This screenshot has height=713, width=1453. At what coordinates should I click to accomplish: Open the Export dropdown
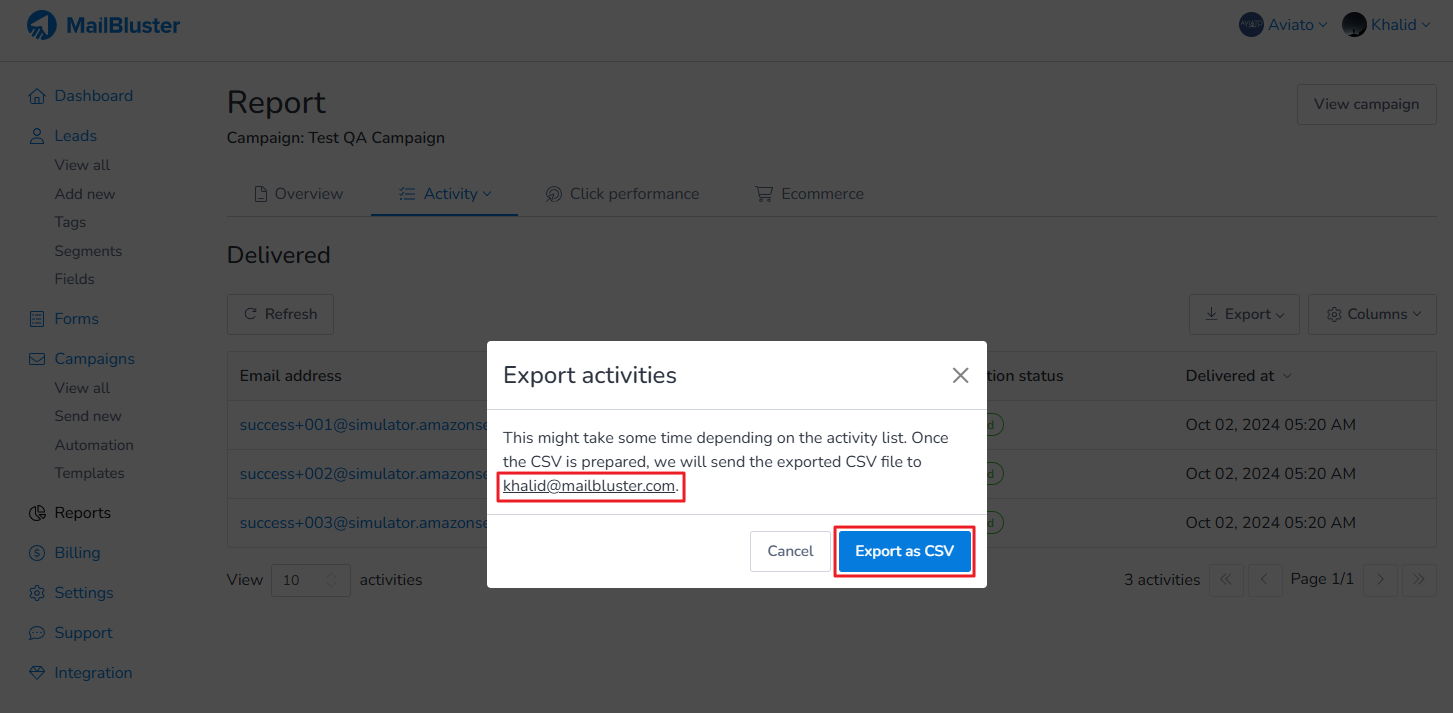[x=1244, y=314]
